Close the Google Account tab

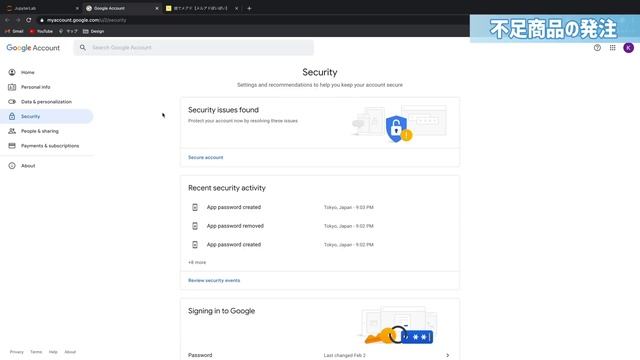coord(157,8)
